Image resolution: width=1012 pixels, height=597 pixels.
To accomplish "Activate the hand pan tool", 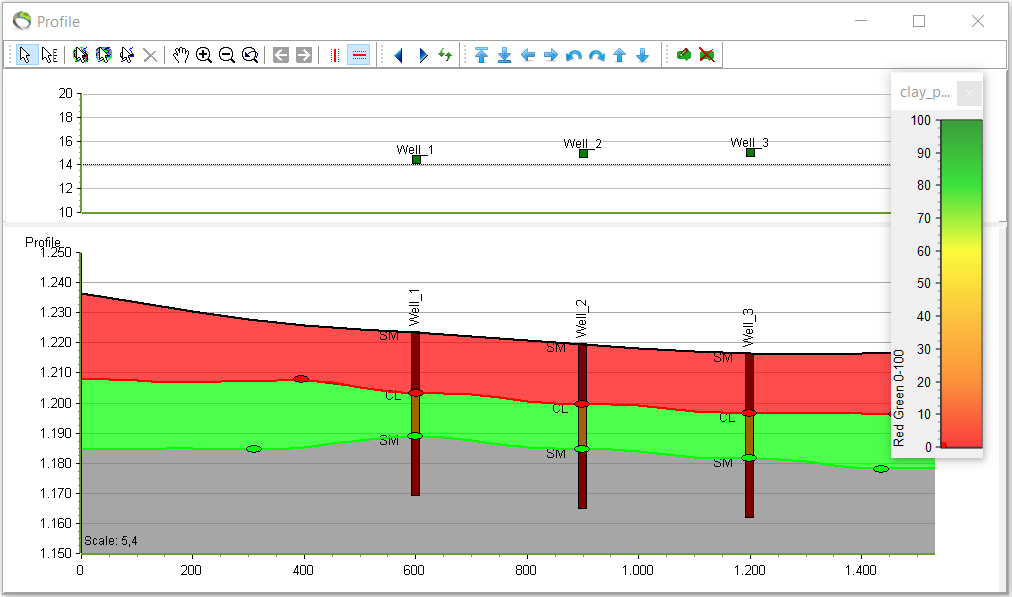I will (x=181, y=55).
